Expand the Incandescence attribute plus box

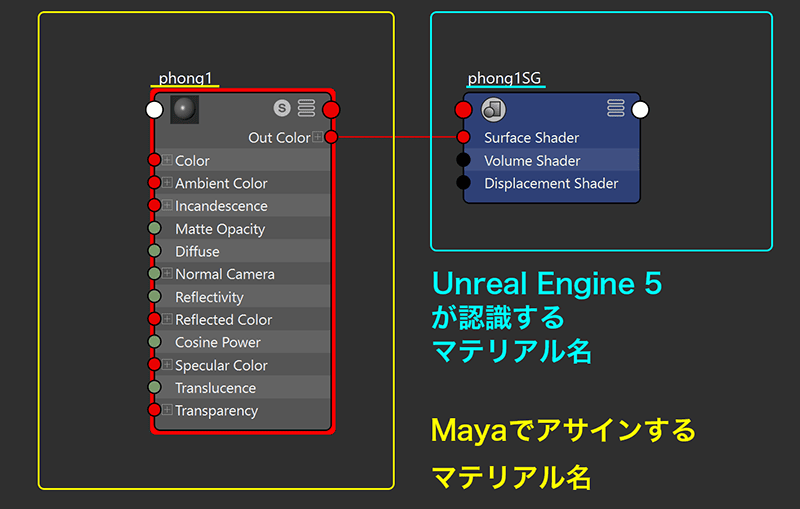(x=167, y=205)
